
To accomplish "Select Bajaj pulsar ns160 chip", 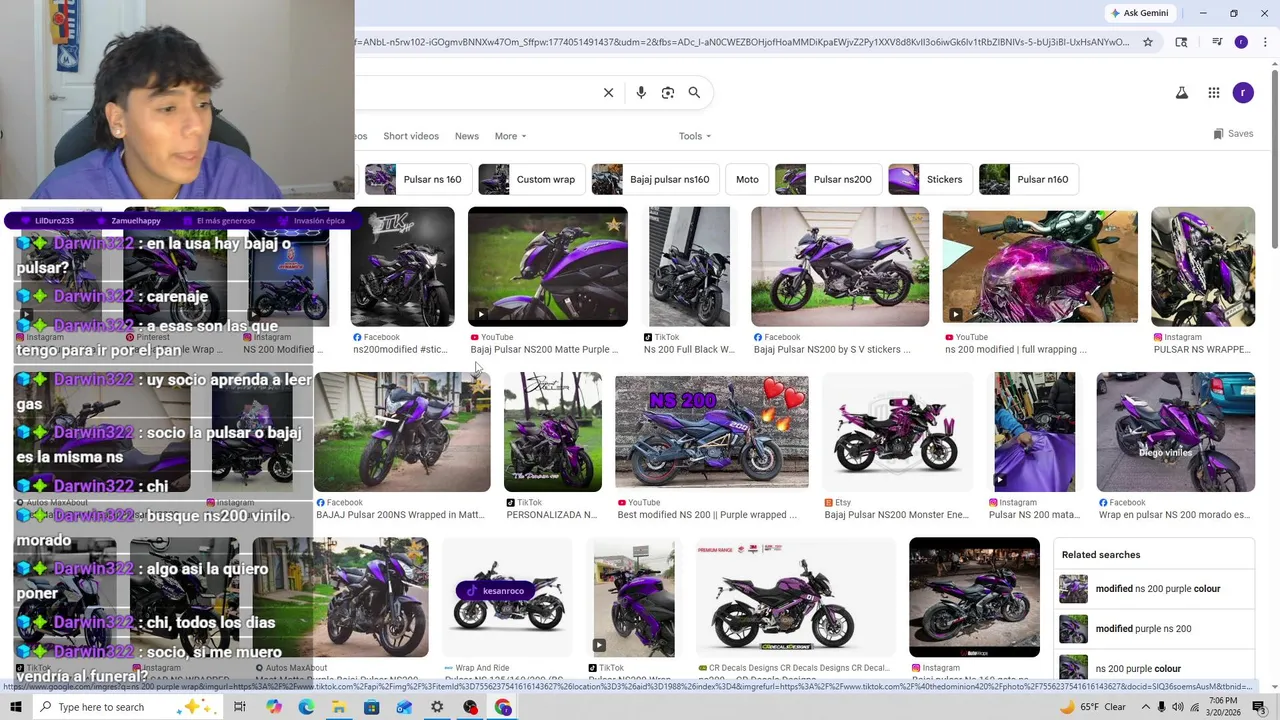I will 654,180.
